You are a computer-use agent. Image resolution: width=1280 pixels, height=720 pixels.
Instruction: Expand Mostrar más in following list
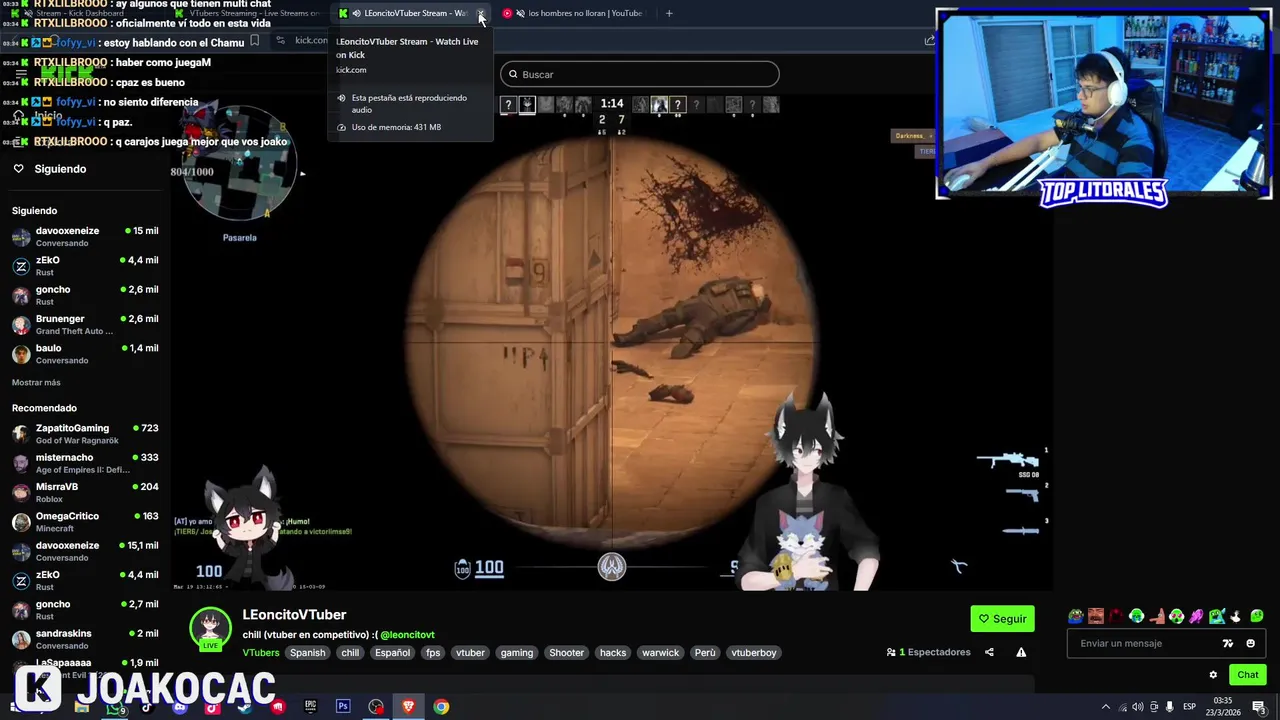[36, 382]
